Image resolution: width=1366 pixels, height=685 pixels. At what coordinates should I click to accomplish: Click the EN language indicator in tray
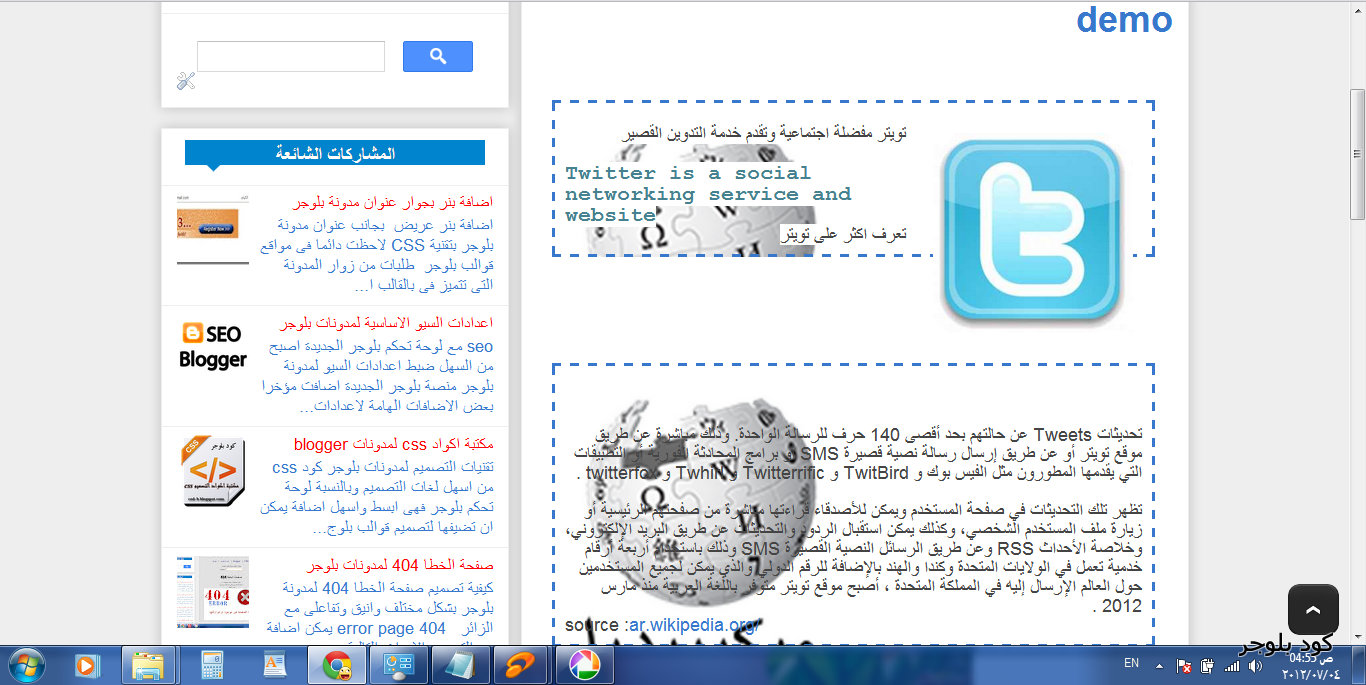pos(1131,663)
